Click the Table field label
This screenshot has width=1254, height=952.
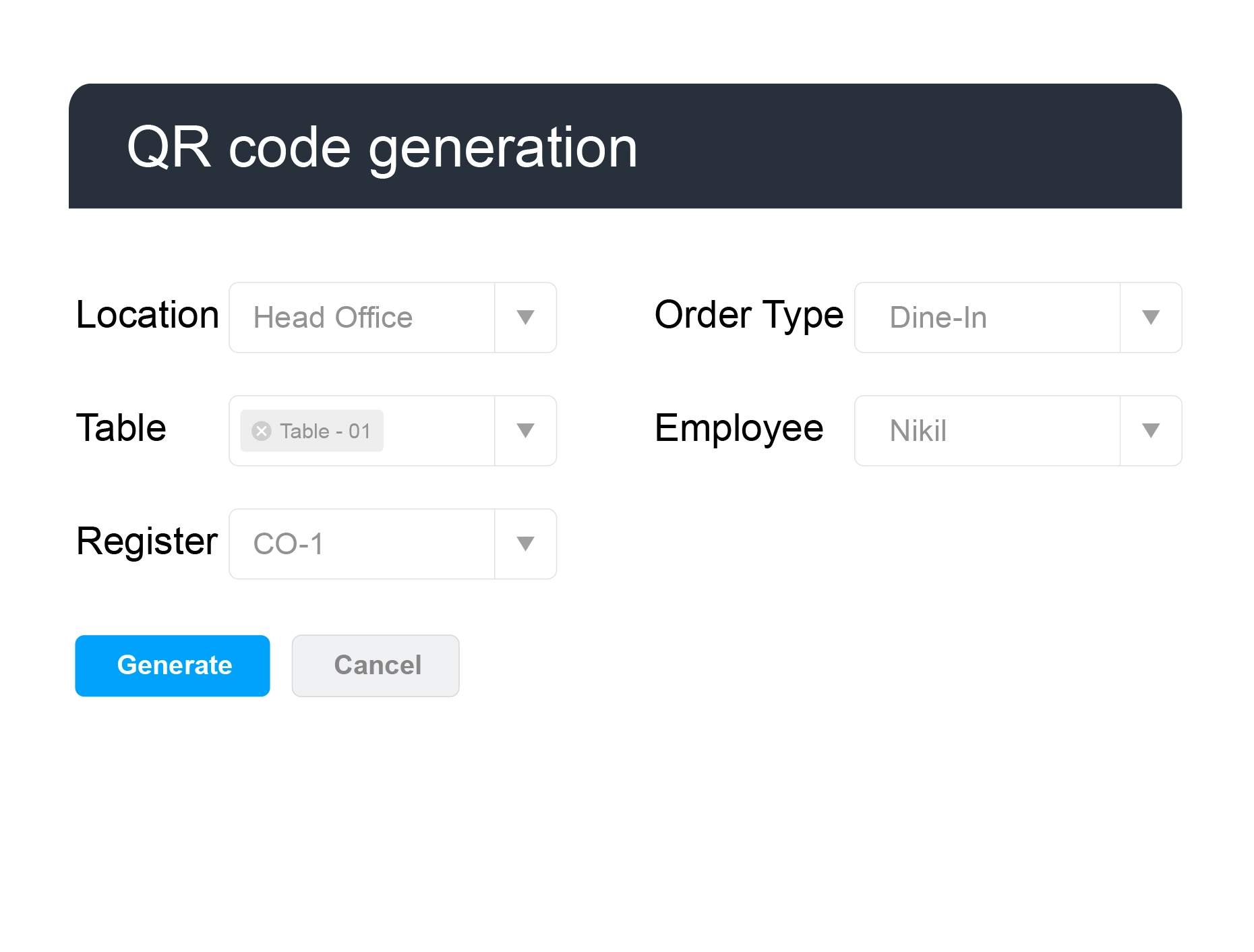click(121, 428)
